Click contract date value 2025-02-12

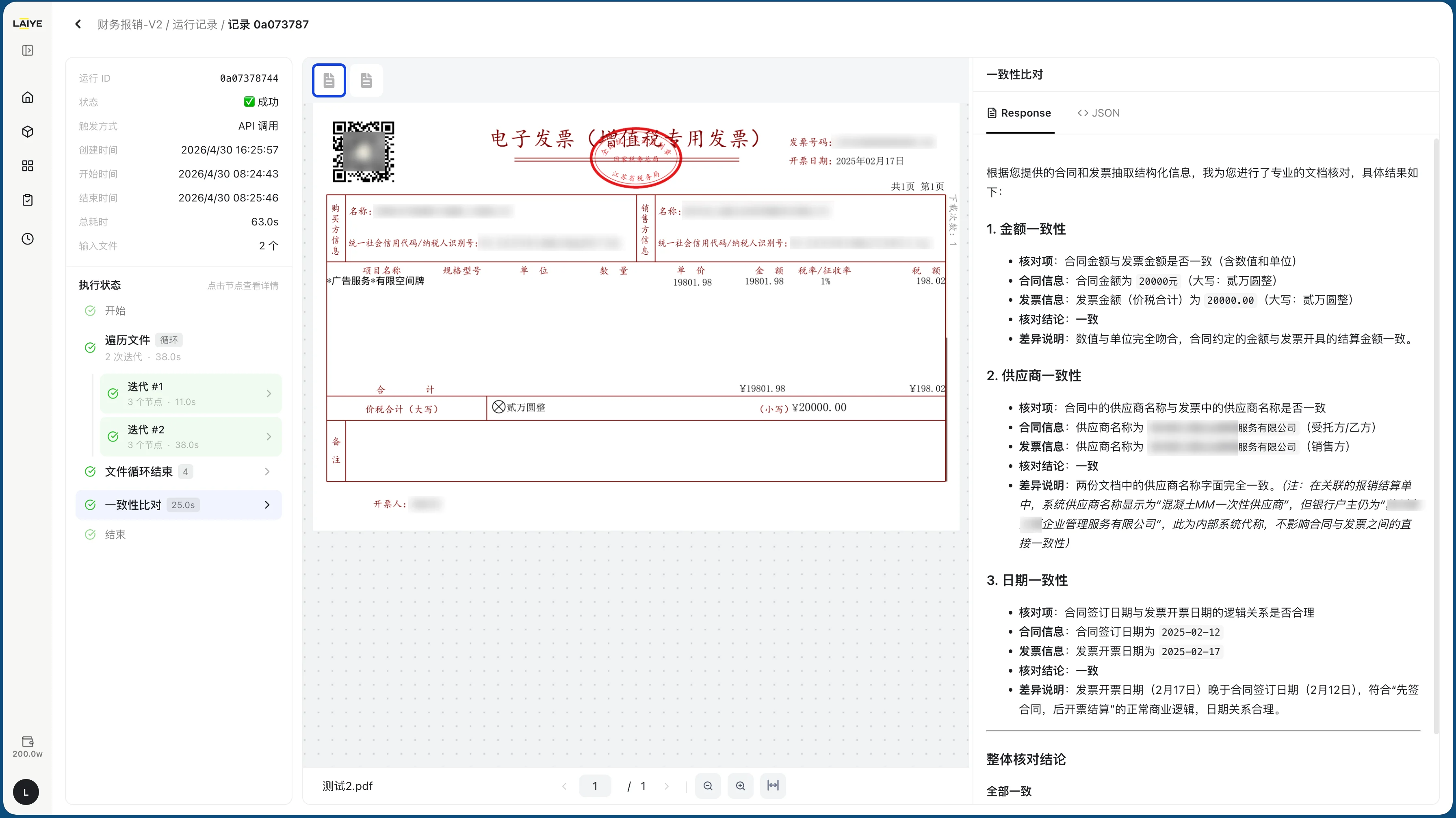point(1191,632)
